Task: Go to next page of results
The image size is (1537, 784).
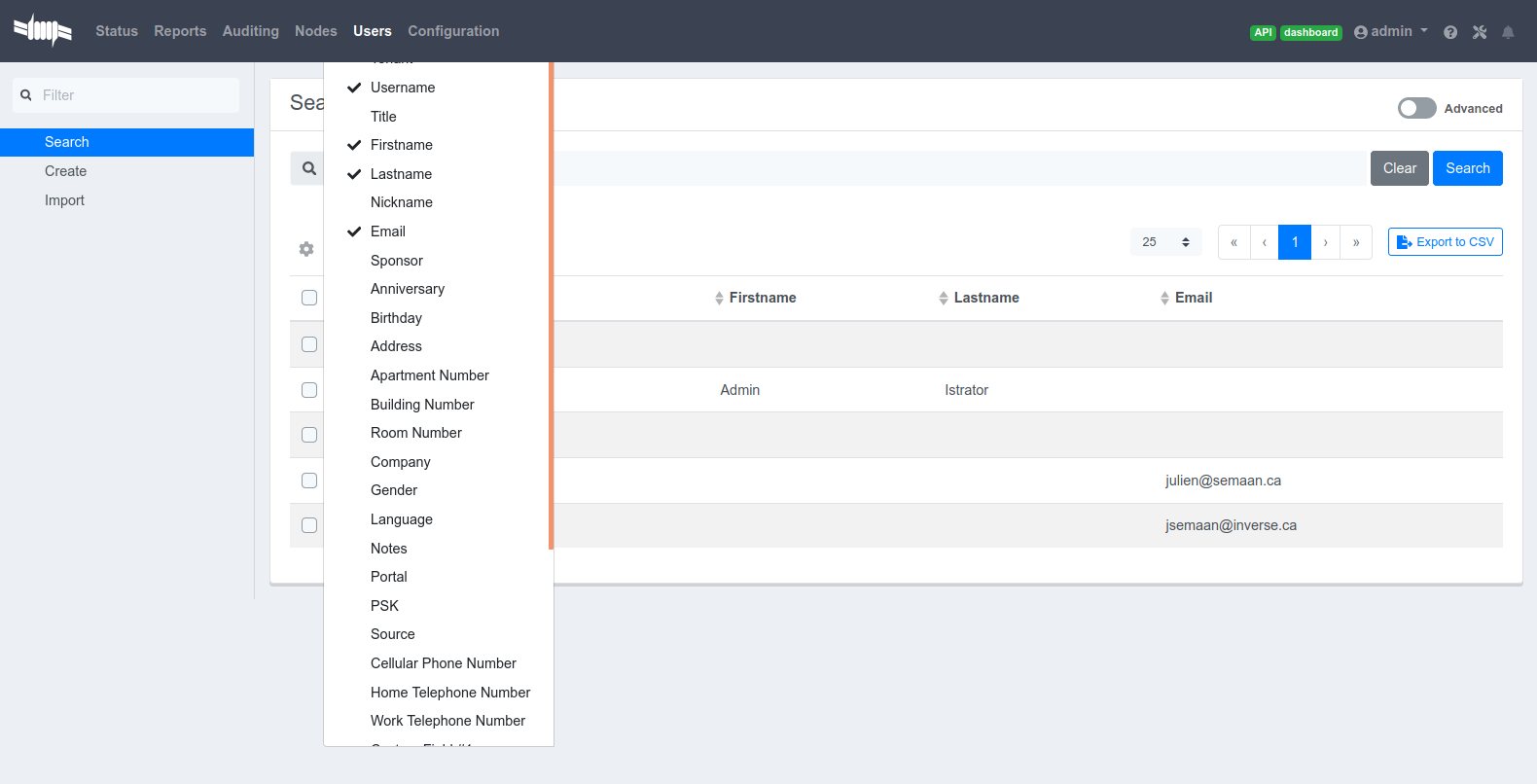Action: pyautogui.click(x=1326, y=242)
